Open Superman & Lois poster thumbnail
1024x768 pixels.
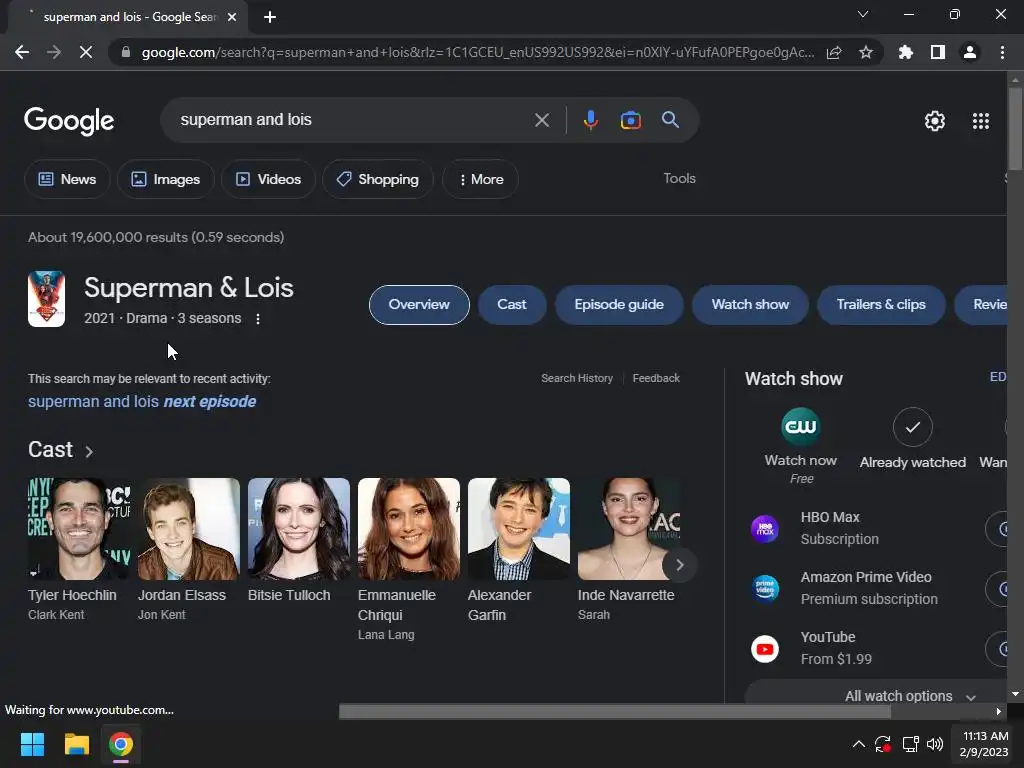coord(46,299)
